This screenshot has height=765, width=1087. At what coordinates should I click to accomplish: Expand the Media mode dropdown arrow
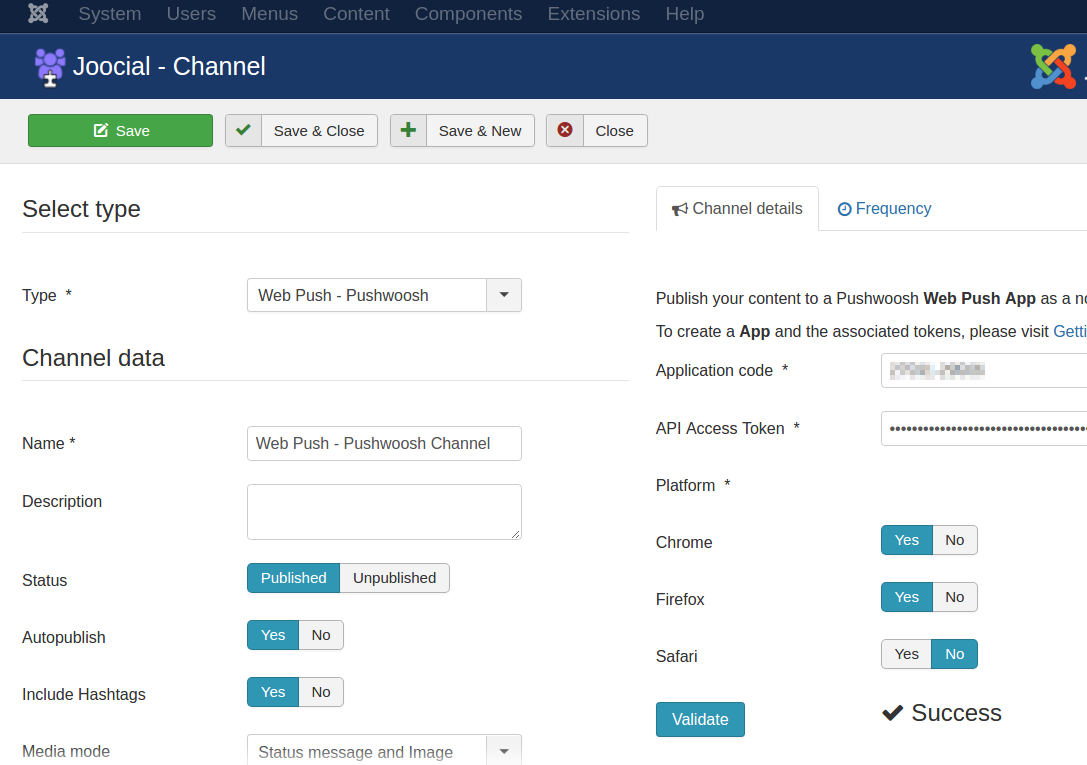pyautogui.click(x=504, y=751)
